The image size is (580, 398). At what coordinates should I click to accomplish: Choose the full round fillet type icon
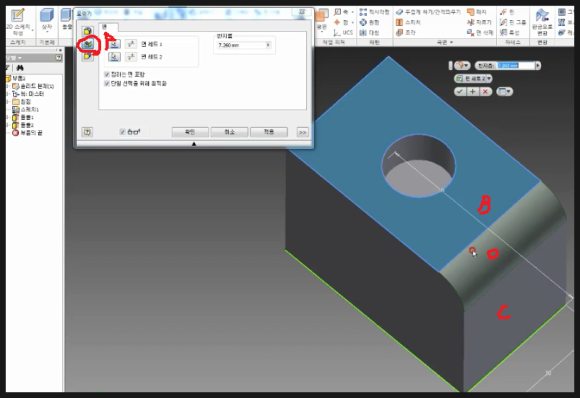click(x=88, y=56)
